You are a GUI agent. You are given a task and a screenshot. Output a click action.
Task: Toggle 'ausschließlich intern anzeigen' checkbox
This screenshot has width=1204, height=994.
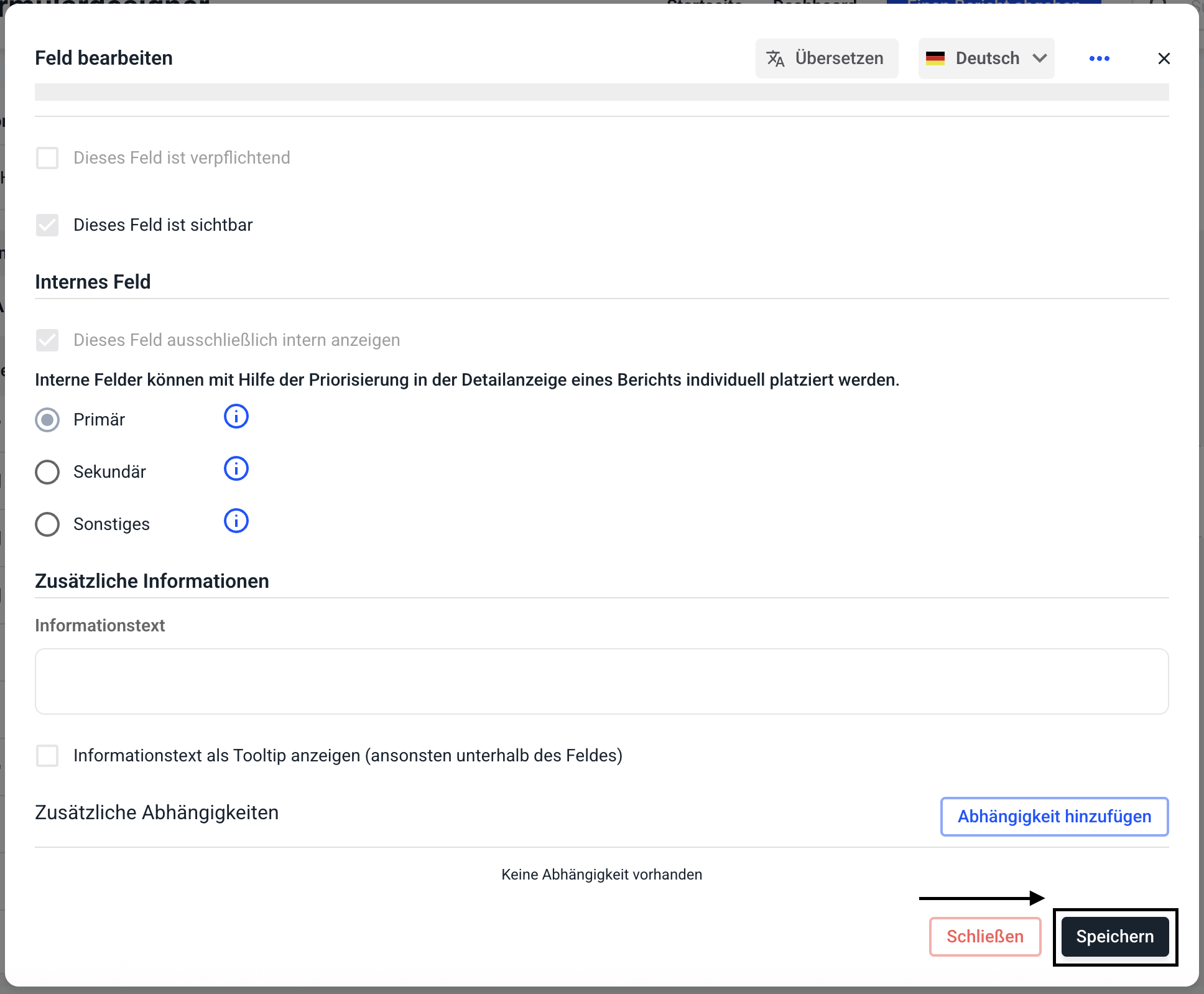coord(47,340)
